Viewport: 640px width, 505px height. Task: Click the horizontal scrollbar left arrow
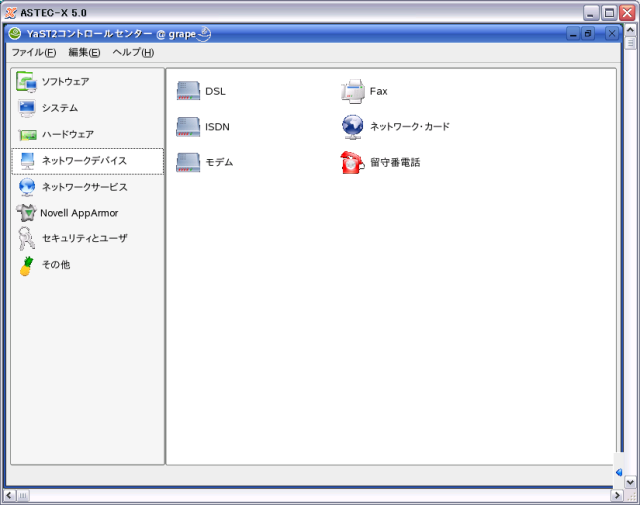(x=9, y=496)
